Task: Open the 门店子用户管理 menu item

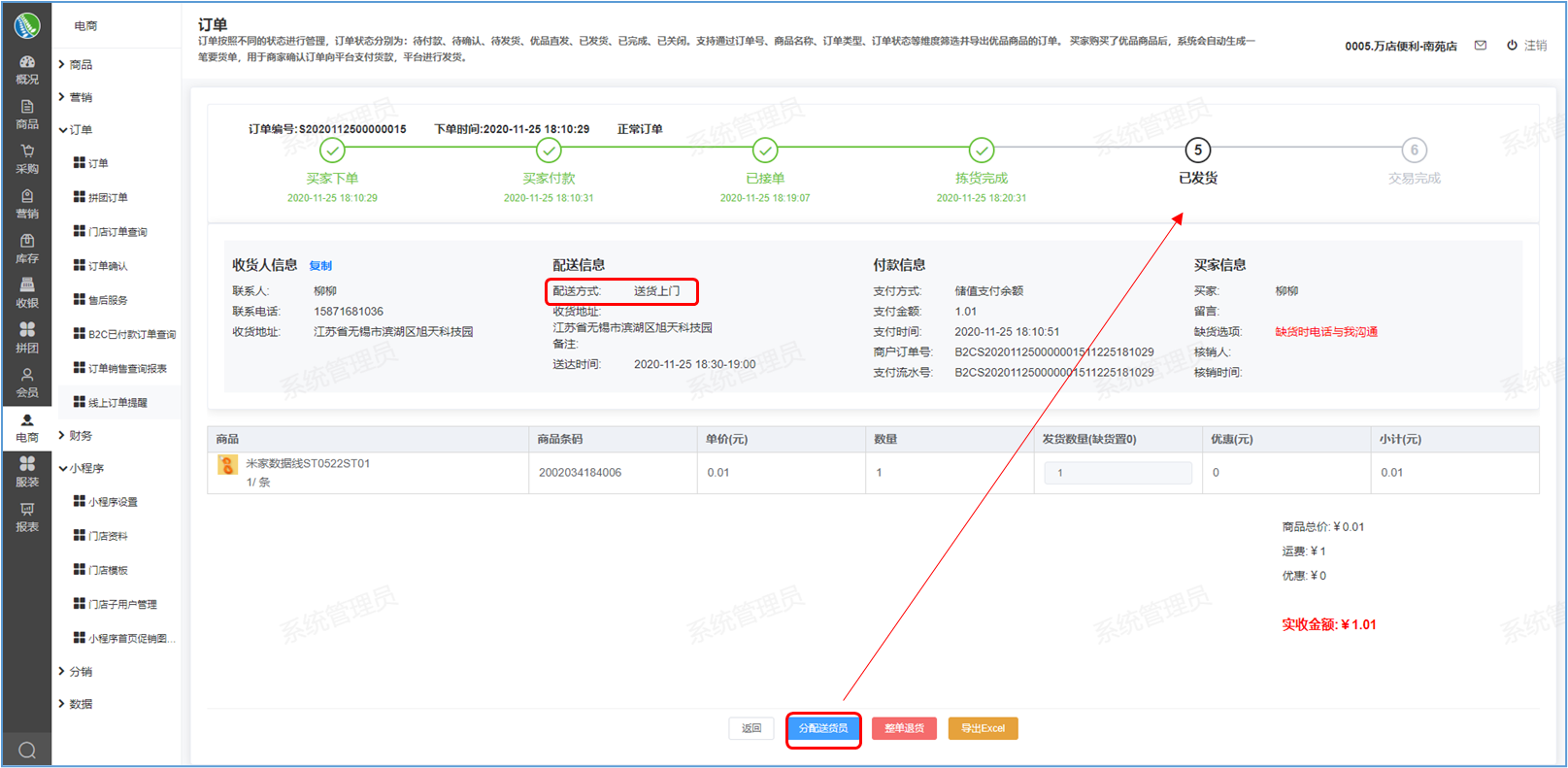Action: tap(116, 604)
